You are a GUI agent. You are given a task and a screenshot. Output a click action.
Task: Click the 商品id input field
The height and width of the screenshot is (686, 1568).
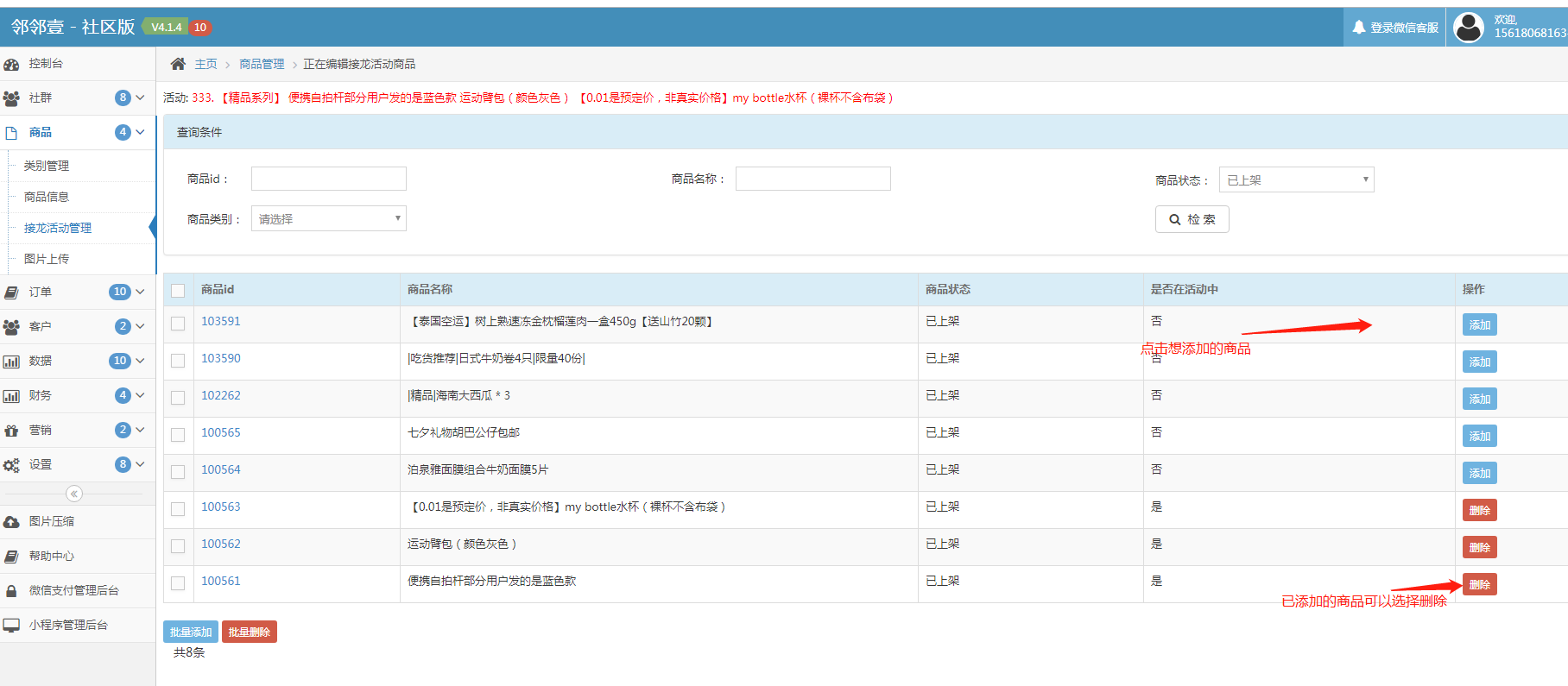(328, 179)
